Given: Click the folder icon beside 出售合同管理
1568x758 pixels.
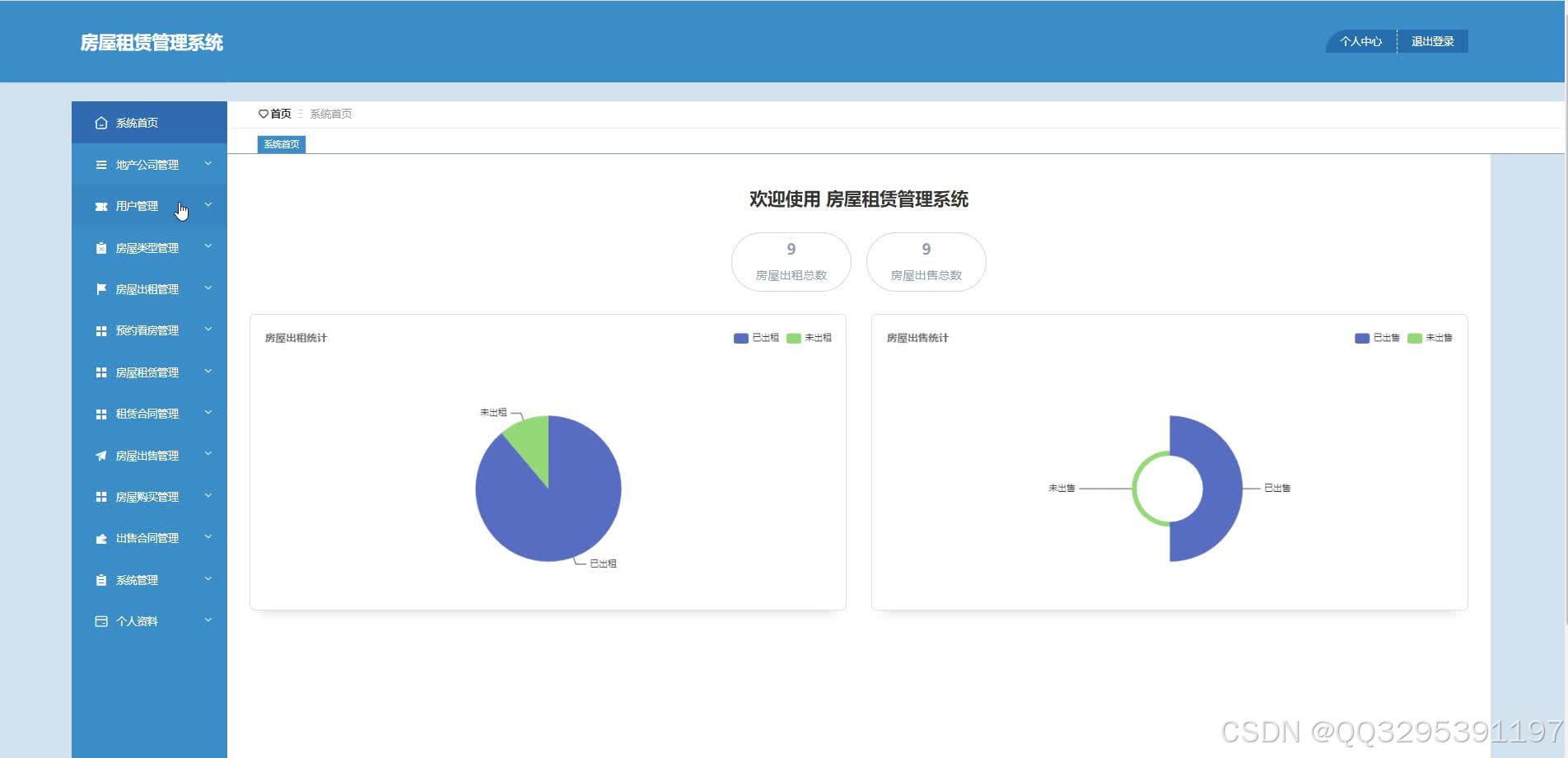Looking at the screenshot, I should point(101,538).
